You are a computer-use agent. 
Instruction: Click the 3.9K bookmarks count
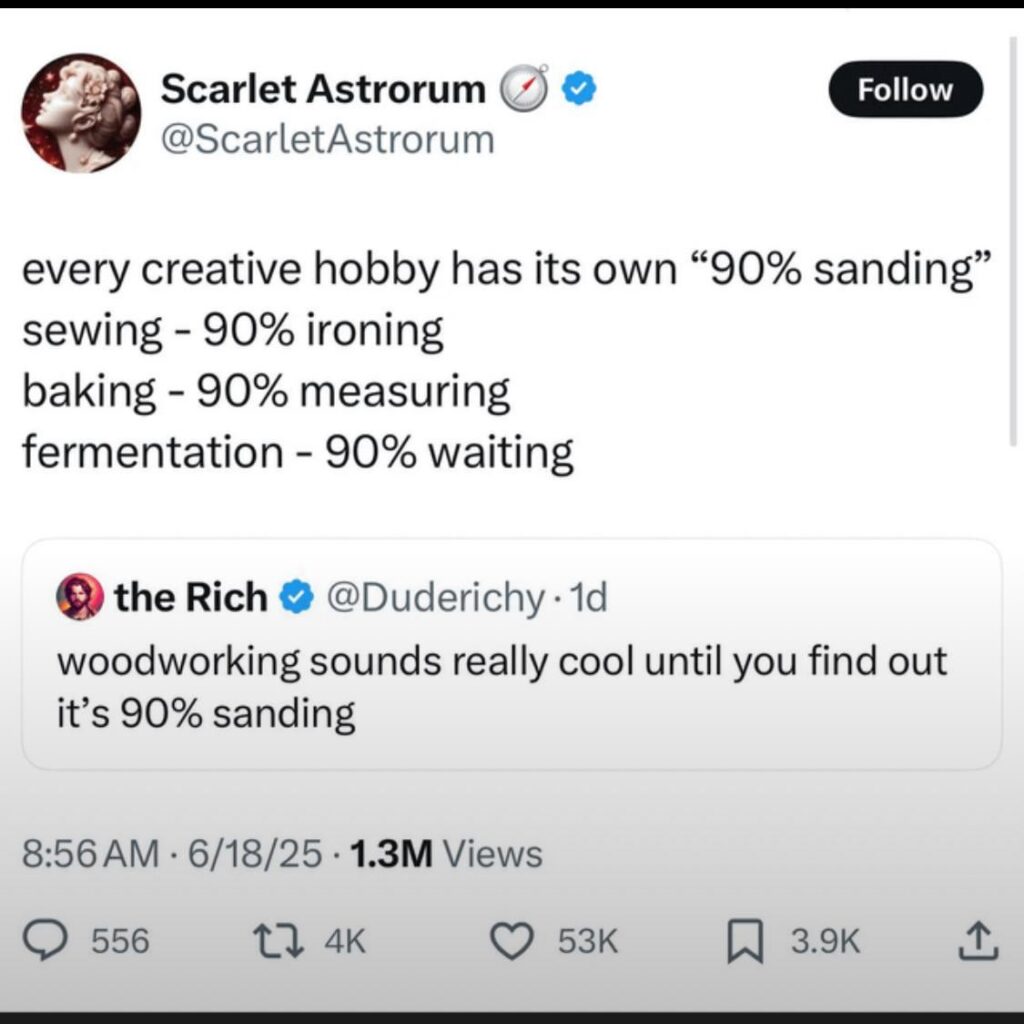(825, 940)
